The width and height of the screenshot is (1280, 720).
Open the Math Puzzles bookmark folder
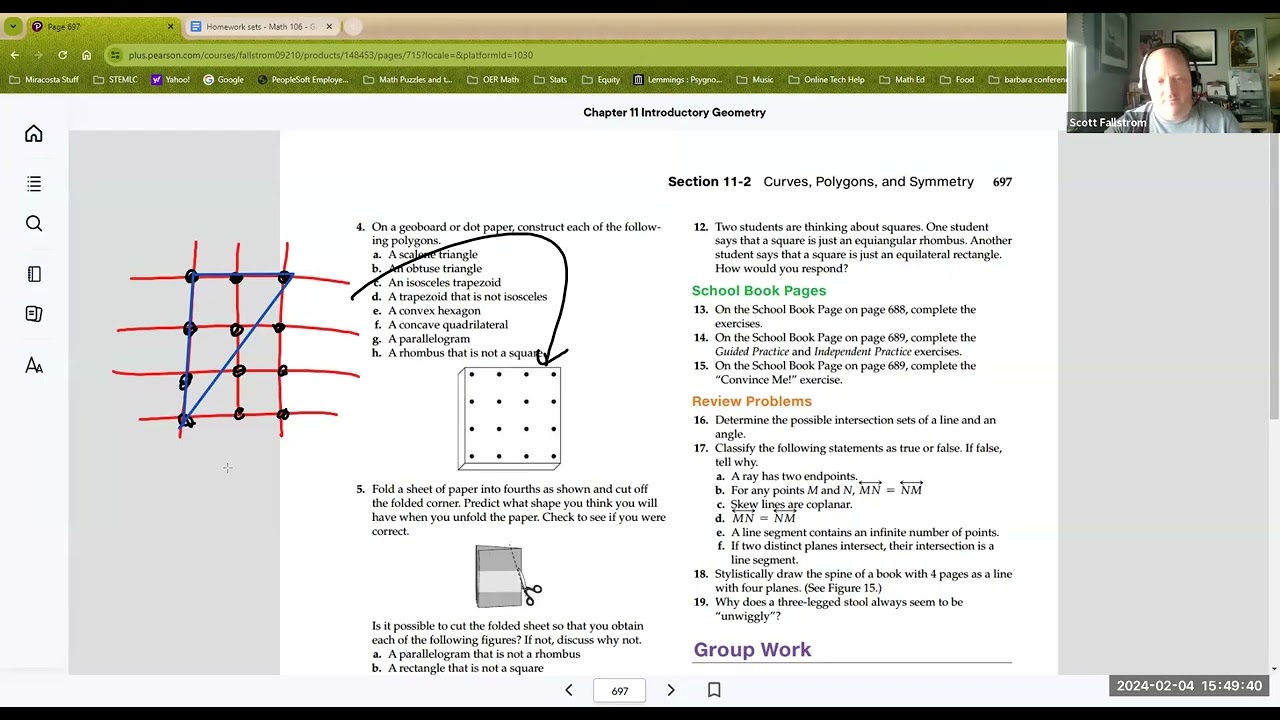(x=408, y=80)
